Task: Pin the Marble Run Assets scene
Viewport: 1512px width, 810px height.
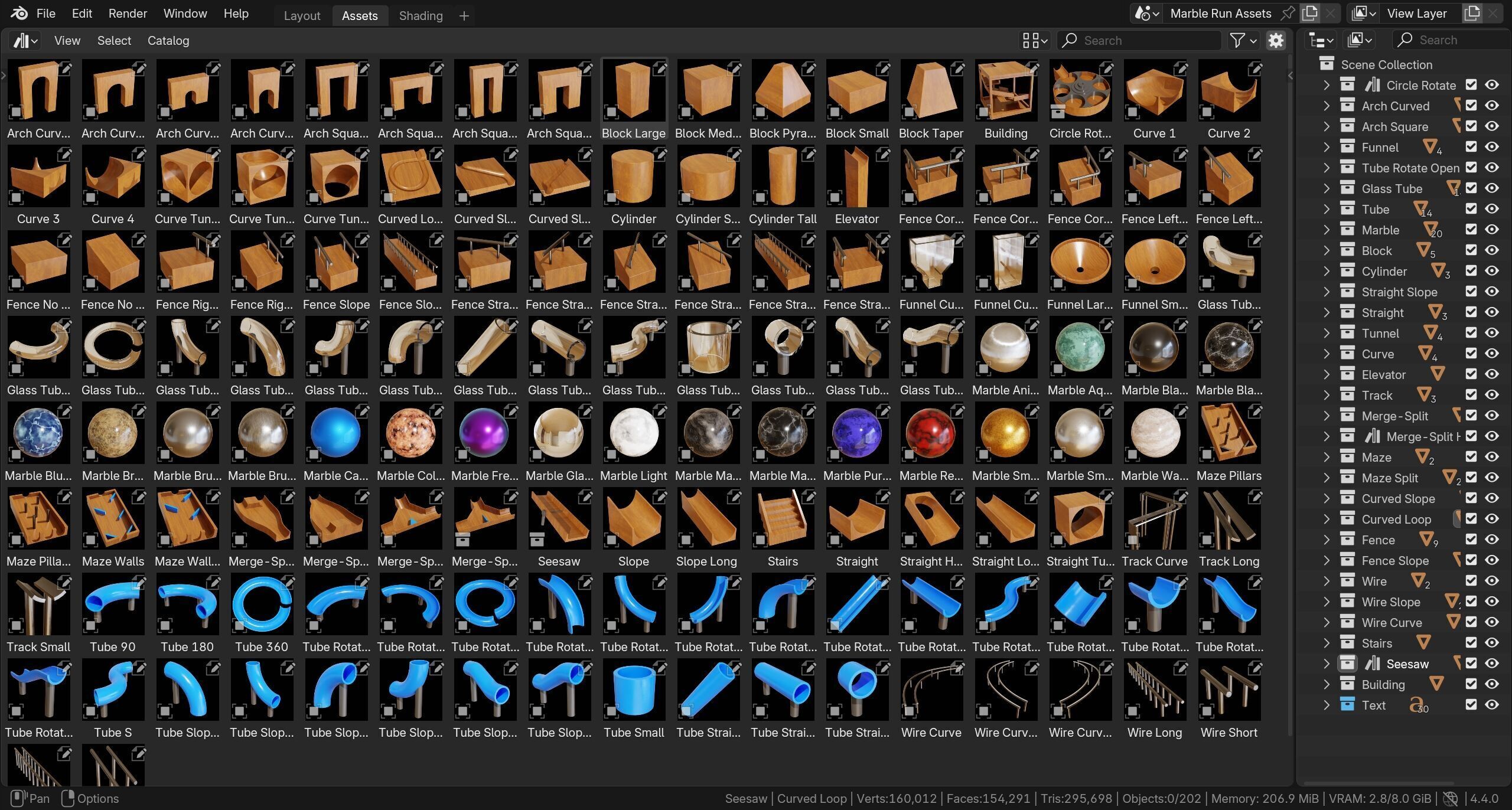Action: click(x=1288, y=13)
